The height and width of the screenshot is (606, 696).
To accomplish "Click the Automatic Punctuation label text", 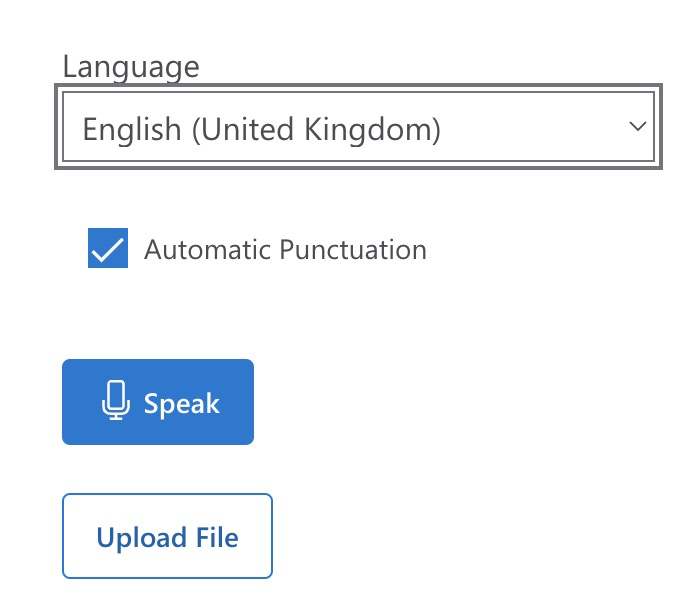I will pos(285,249).
